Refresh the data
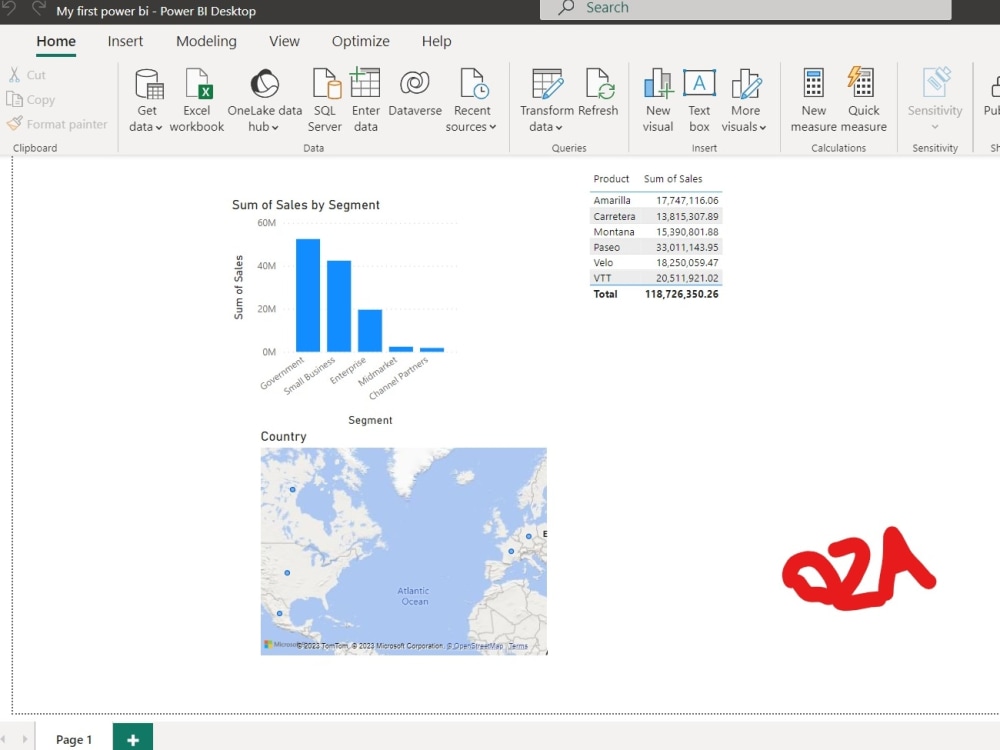This screenshot has width=1000, height=750. [598, 92]
